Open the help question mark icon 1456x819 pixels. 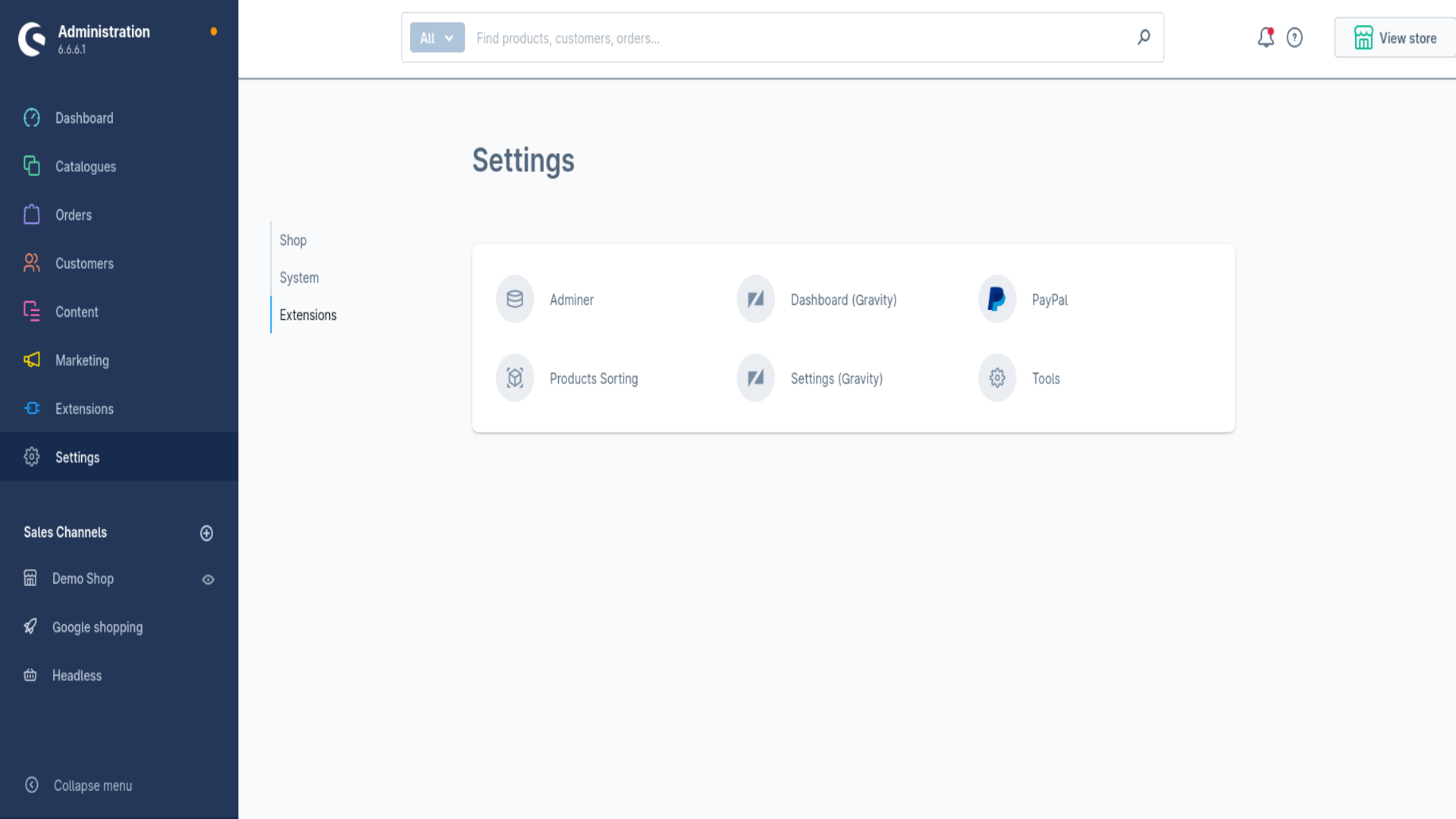1294,37
